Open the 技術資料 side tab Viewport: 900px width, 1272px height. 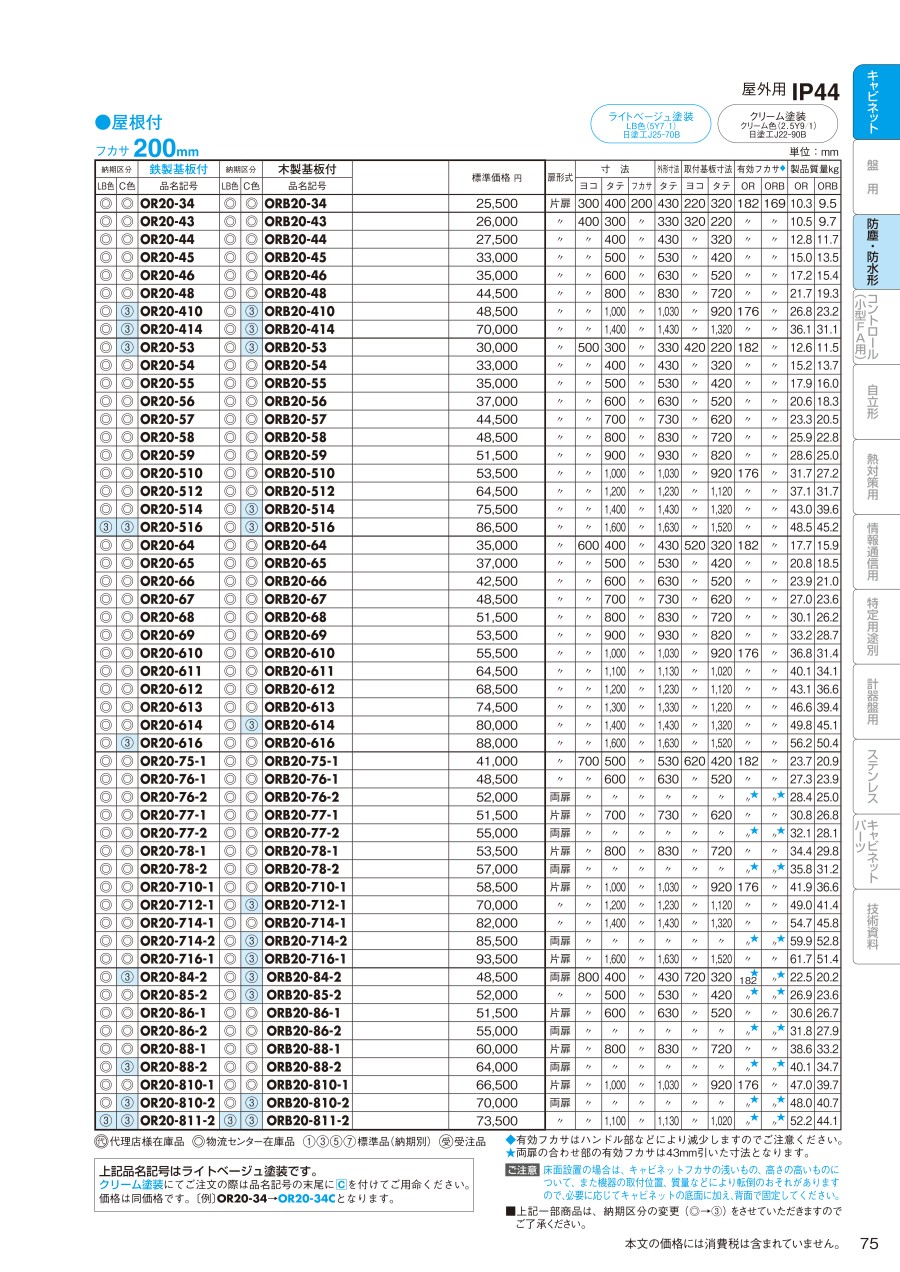(x=873, y=926)
